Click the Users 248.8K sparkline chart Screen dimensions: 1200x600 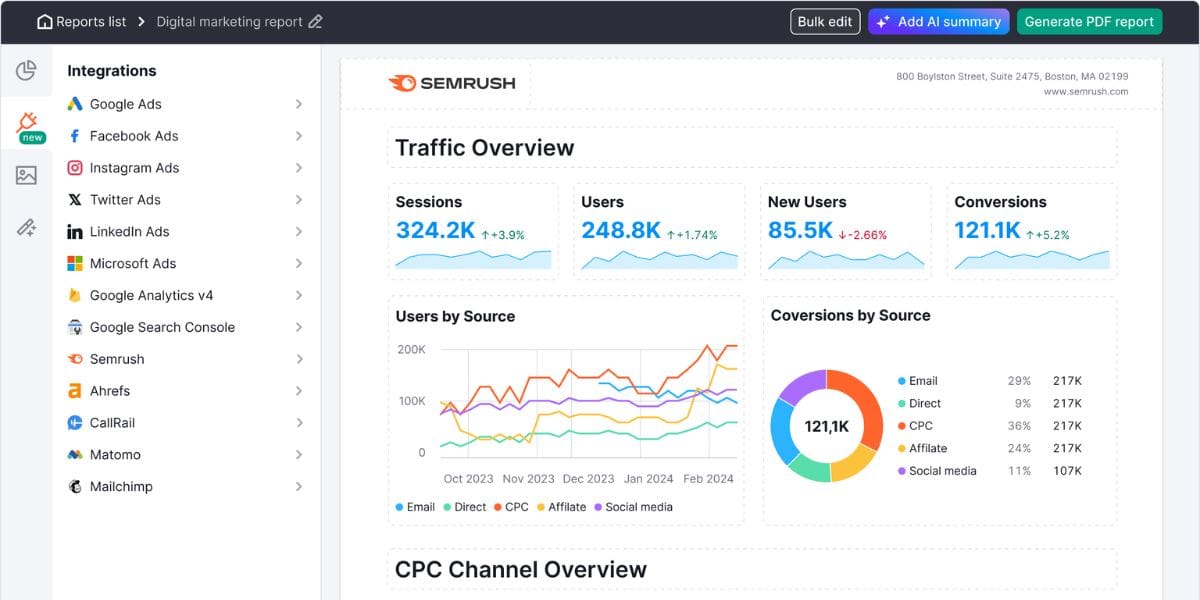[x=659, y=260]
